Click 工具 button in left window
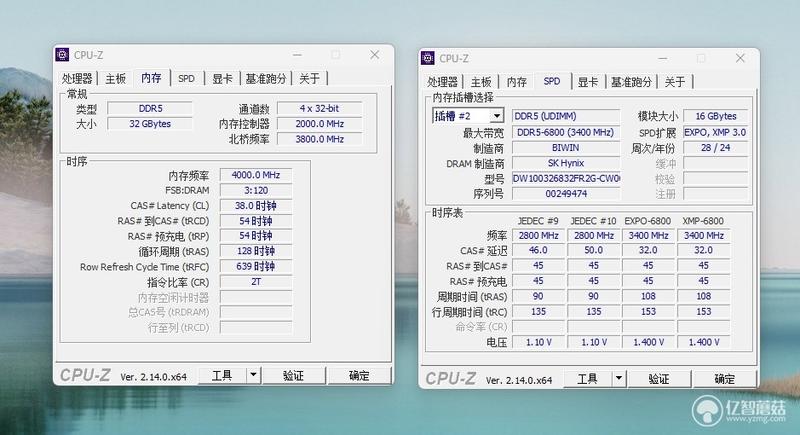The height and width of the screenshot is (435, 800). tap(222, 376)
